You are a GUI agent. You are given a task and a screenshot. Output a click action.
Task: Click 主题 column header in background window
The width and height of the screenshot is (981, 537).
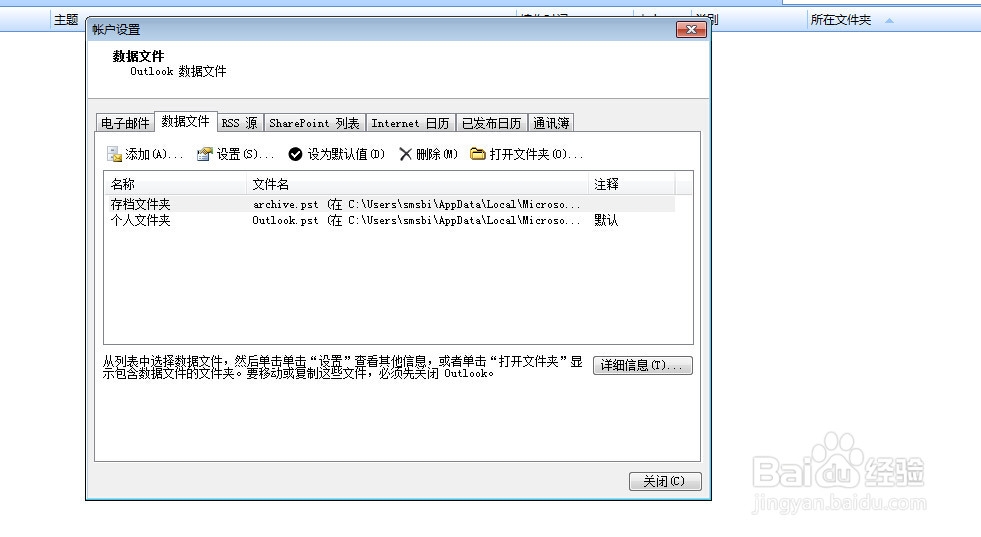coord(66,19)
